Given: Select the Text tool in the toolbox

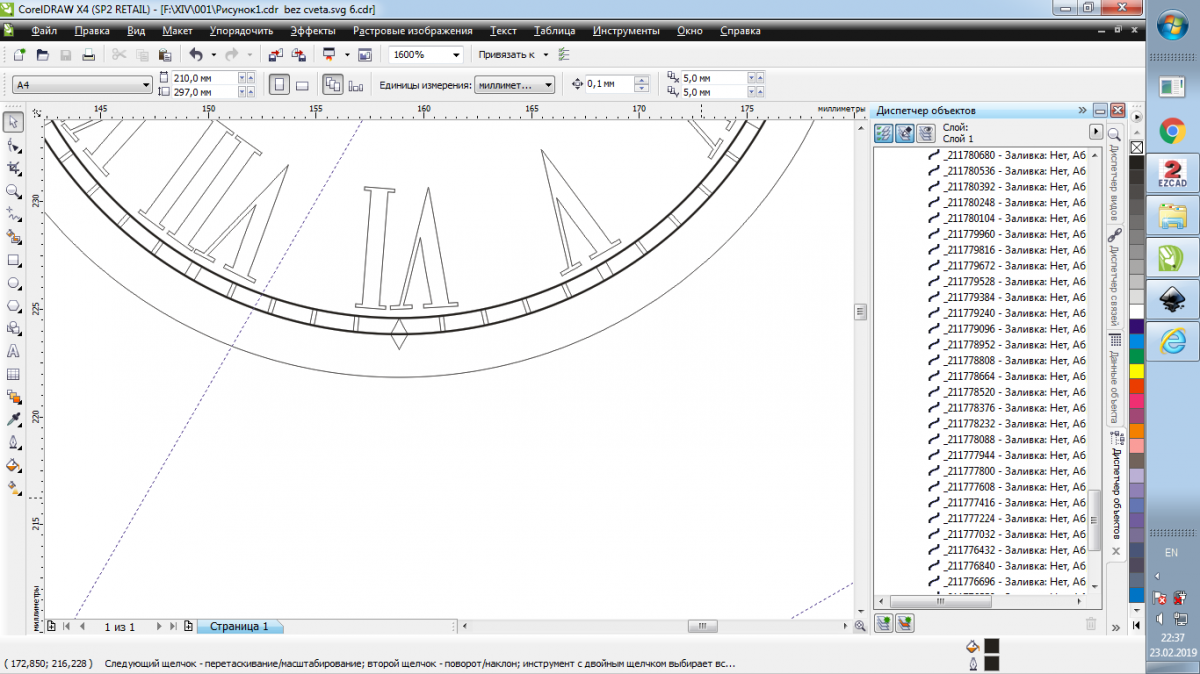Looking at the screenshot, I should point(14,352).
